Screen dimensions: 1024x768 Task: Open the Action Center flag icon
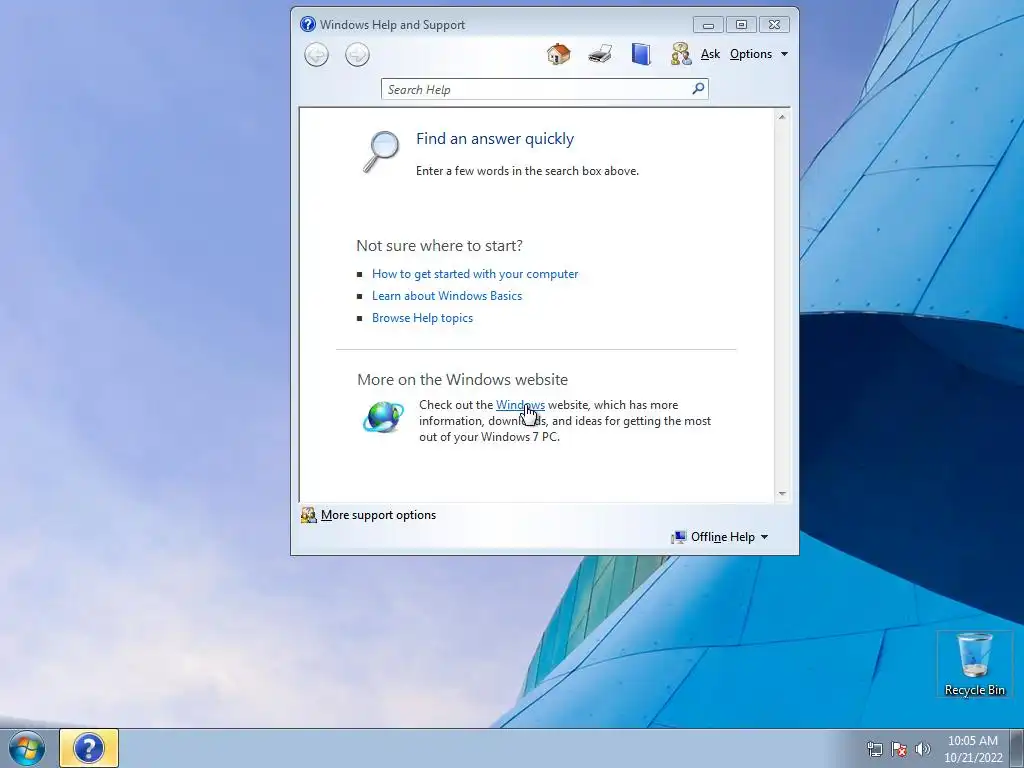[899, 749]
